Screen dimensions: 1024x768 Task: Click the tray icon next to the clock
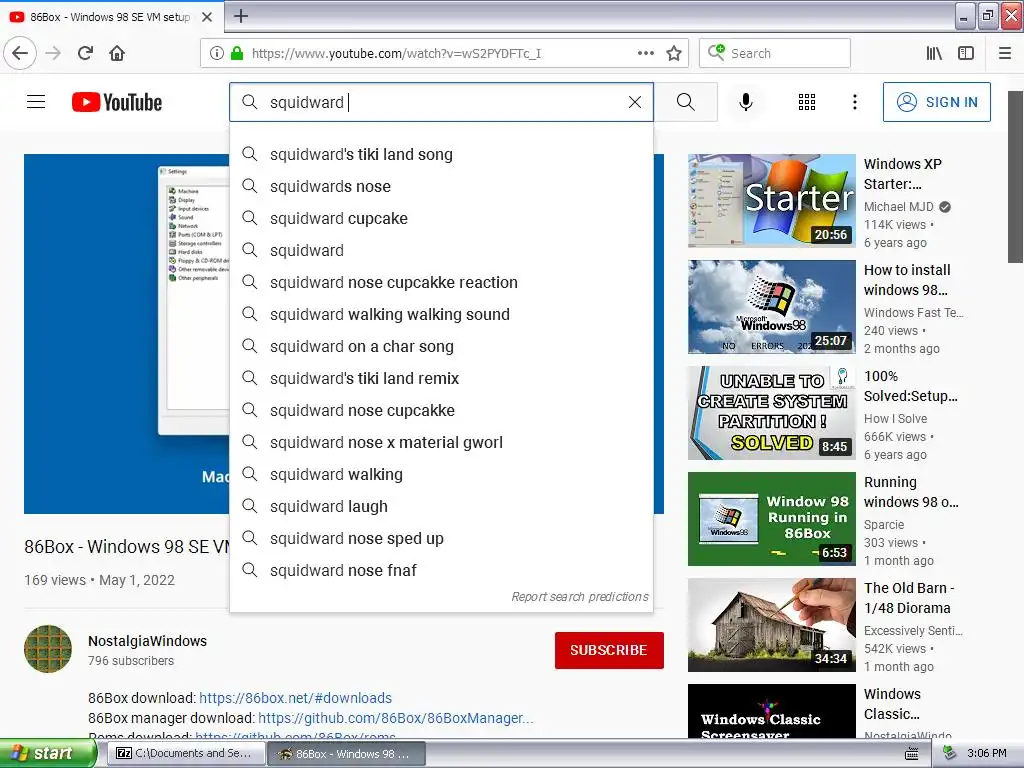(950, 754)
